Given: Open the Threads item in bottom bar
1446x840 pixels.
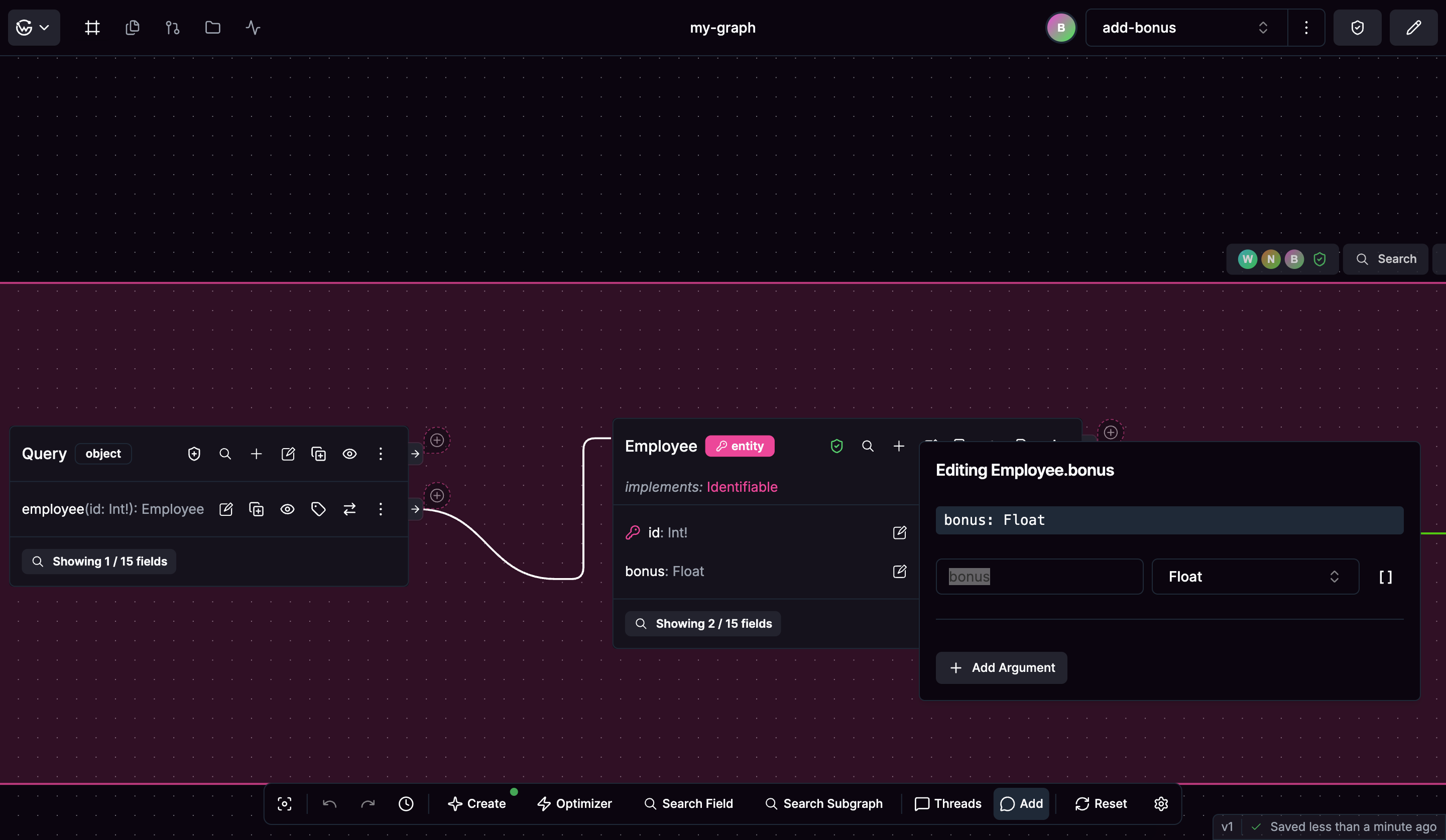Looking at the screenshot, I should [x=947, y=803].
